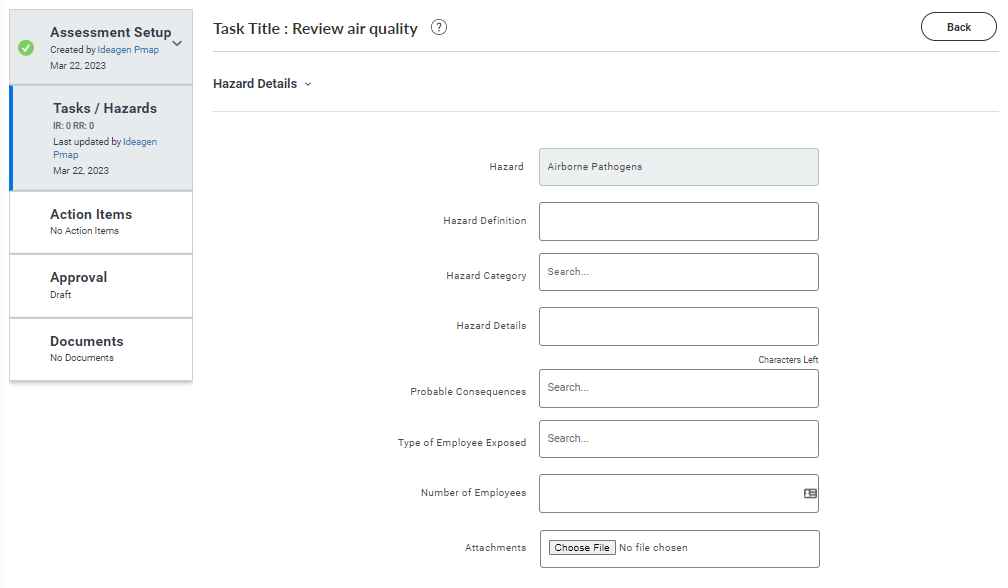Viewport: 1008px width, 588px height.
Task: Switch to the Approval section
Action: pos(101,286)
